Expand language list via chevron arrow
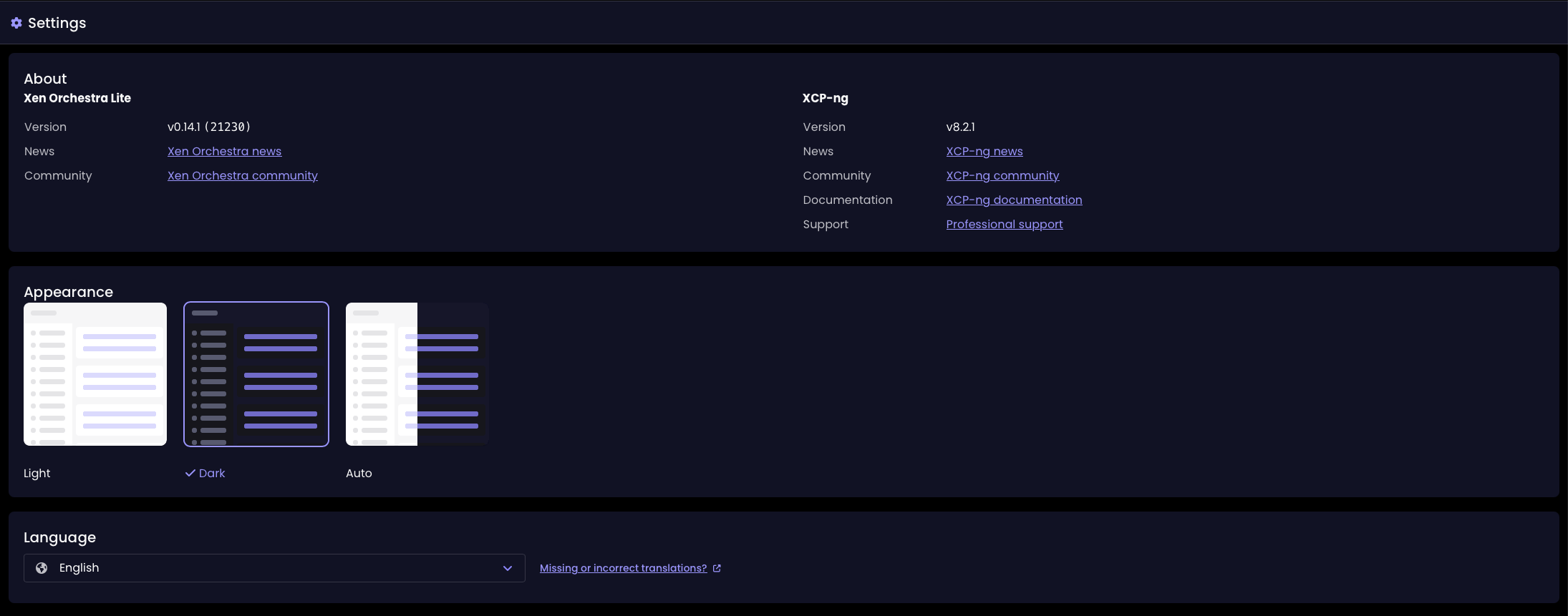Image resolution: width=1568 pixels, height=616 pixels. coord(508,568)
